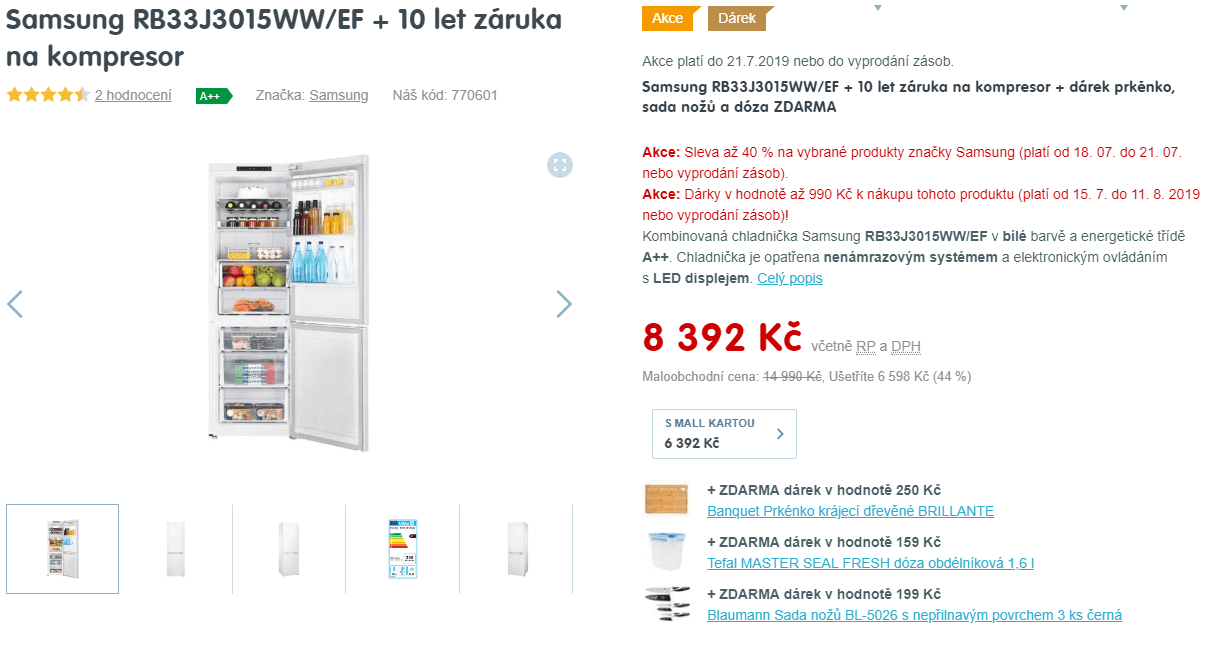Select the energy label thumbnail
The width and height of the screenshot is (1212, 665).
pyautogui.click(x=402, y=549)
